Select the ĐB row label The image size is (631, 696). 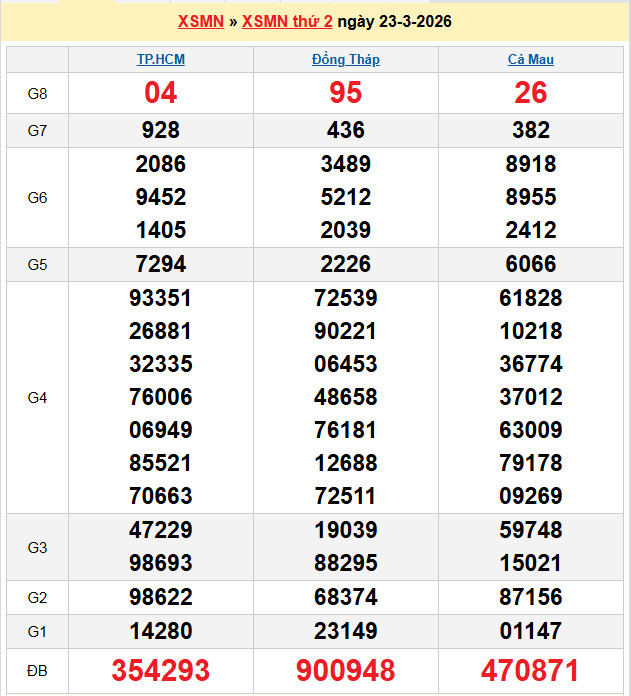[37, 669]
